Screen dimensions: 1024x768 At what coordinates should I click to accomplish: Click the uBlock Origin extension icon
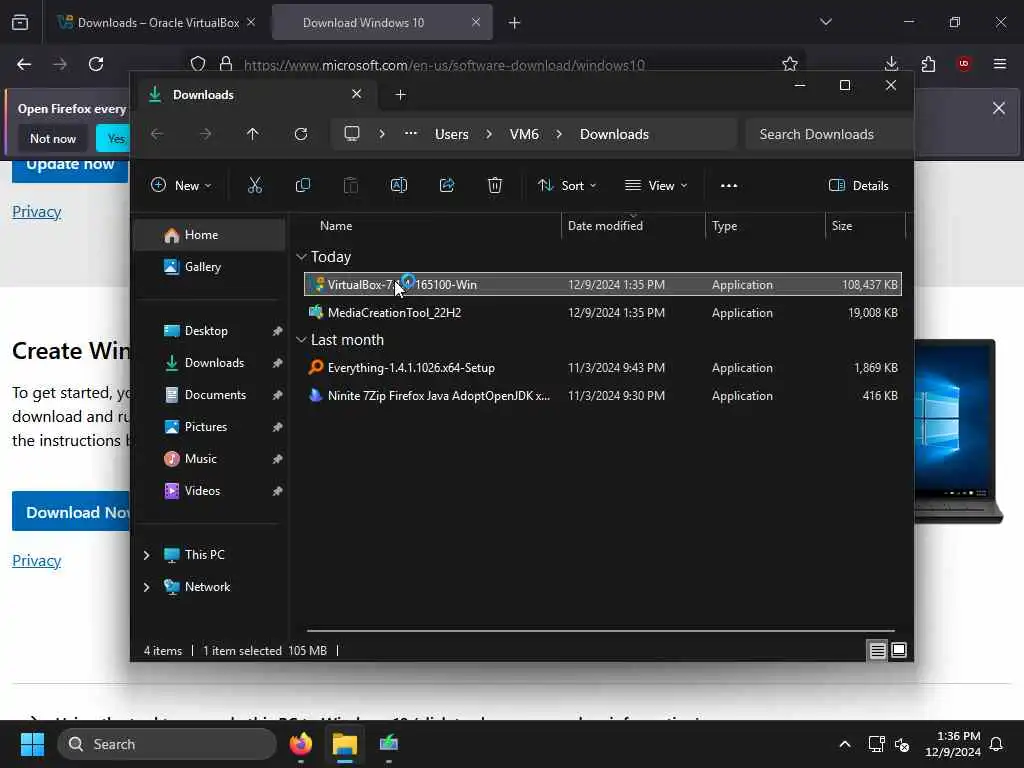(964, 64)
